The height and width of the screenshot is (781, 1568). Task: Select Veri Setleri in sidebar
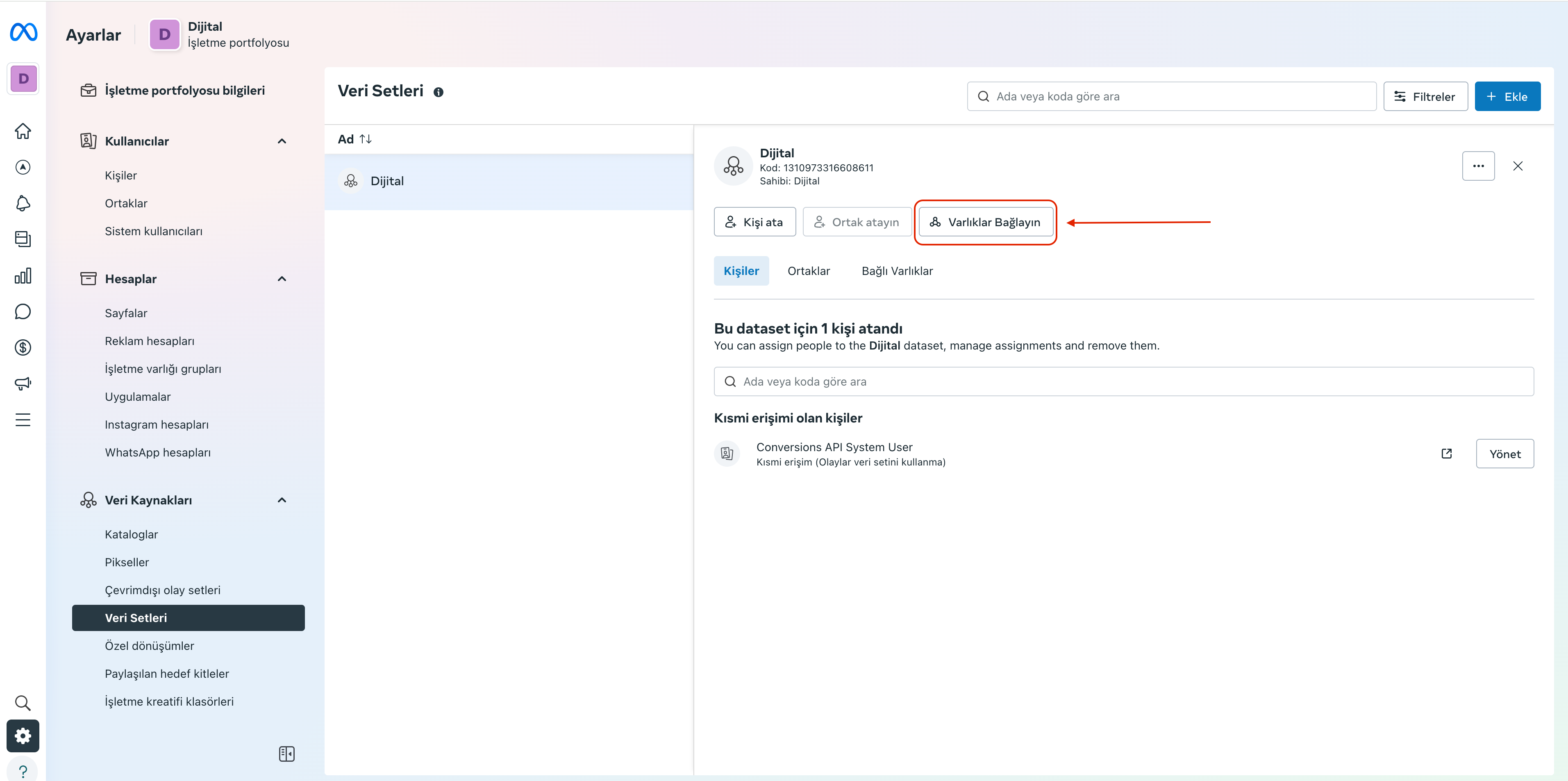click(x=188, y=618)
